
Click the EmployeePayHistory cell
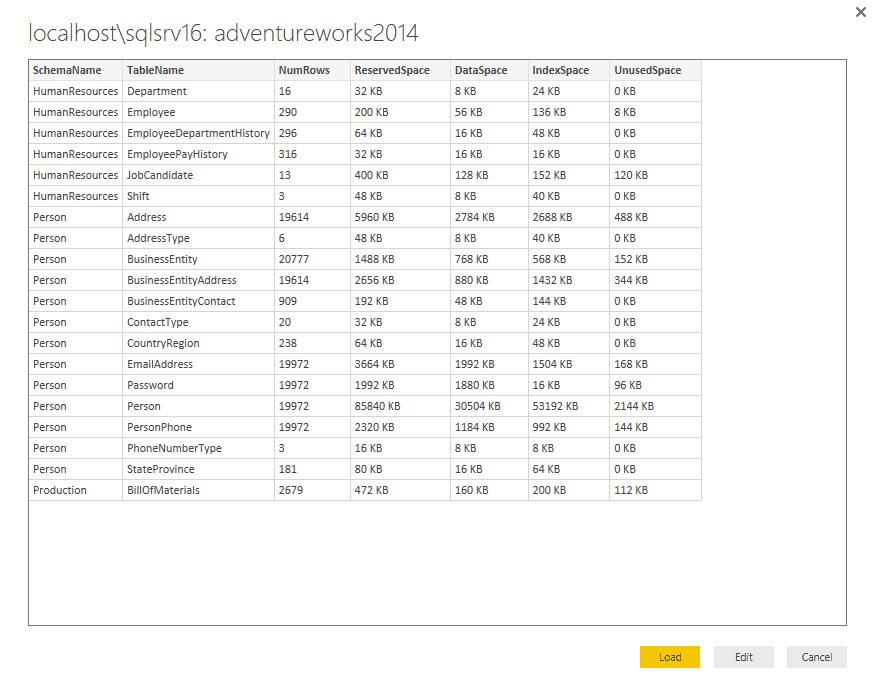[199, 154]
